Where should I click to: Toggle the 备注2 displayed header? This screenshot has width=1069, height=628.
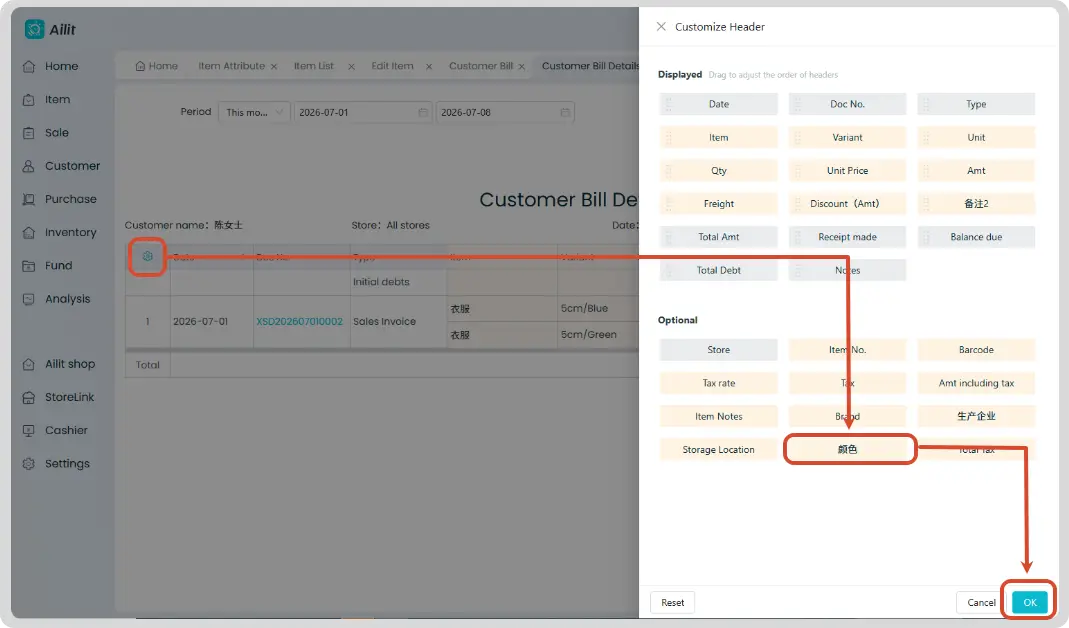coord(976,204)
